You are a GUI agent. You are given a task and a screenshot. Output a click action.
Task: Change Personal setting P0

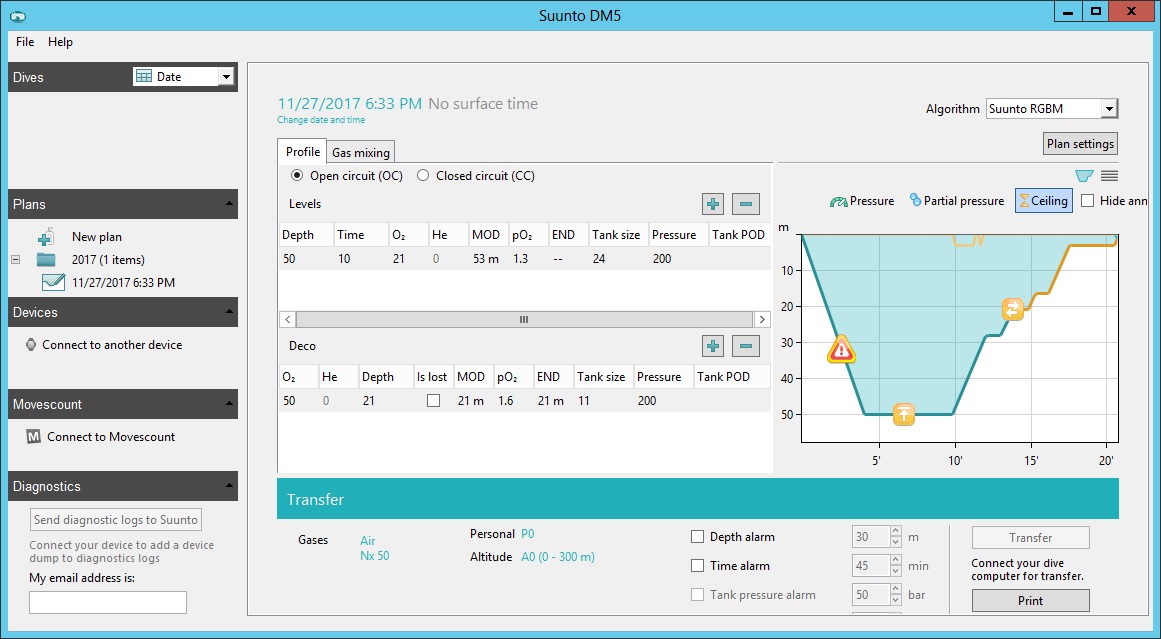[x=528, y=533]
